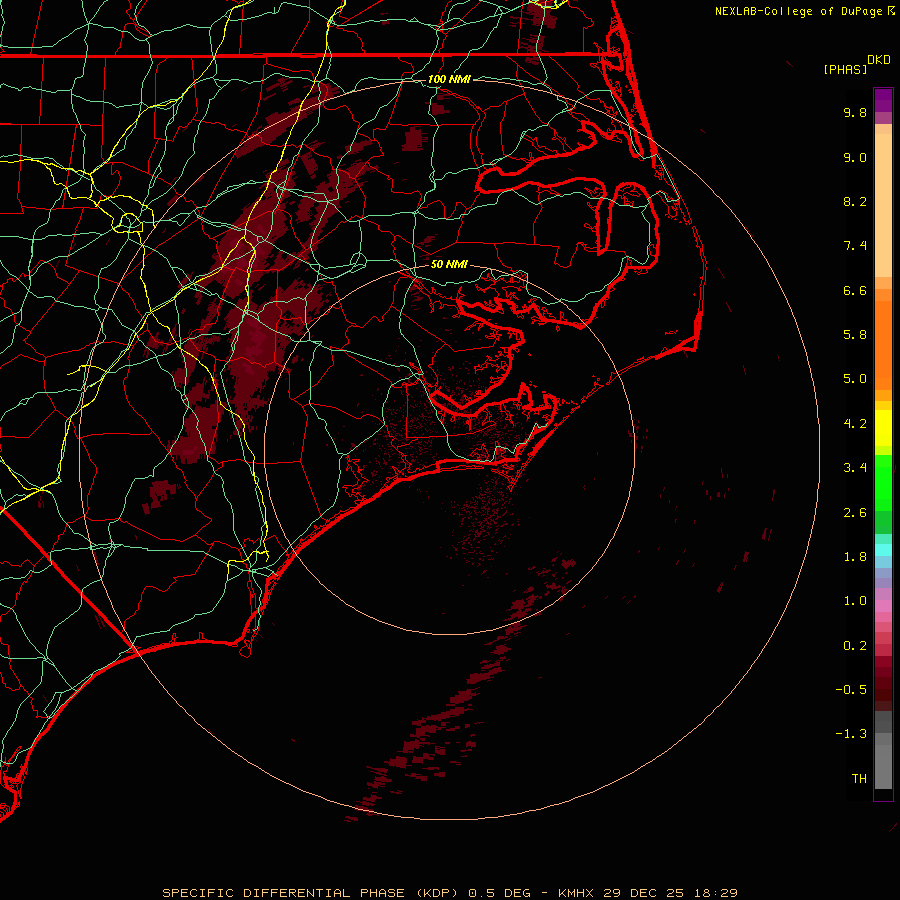This screenshot has height=900, width=900.
Task: Click the DKD unit label above the legend
Action: (878, 60)
